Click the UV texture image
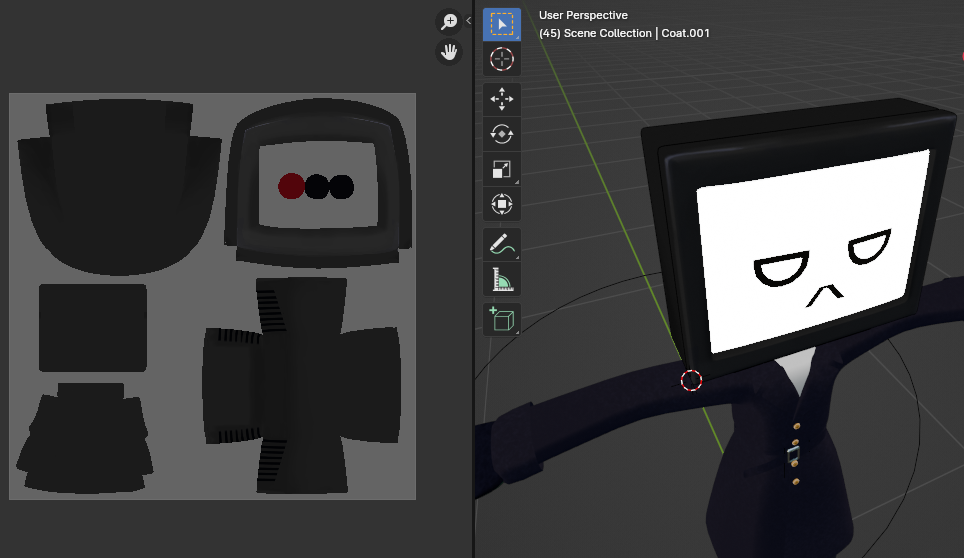Viewport: 964px width, 558px height. coord(212,296)
